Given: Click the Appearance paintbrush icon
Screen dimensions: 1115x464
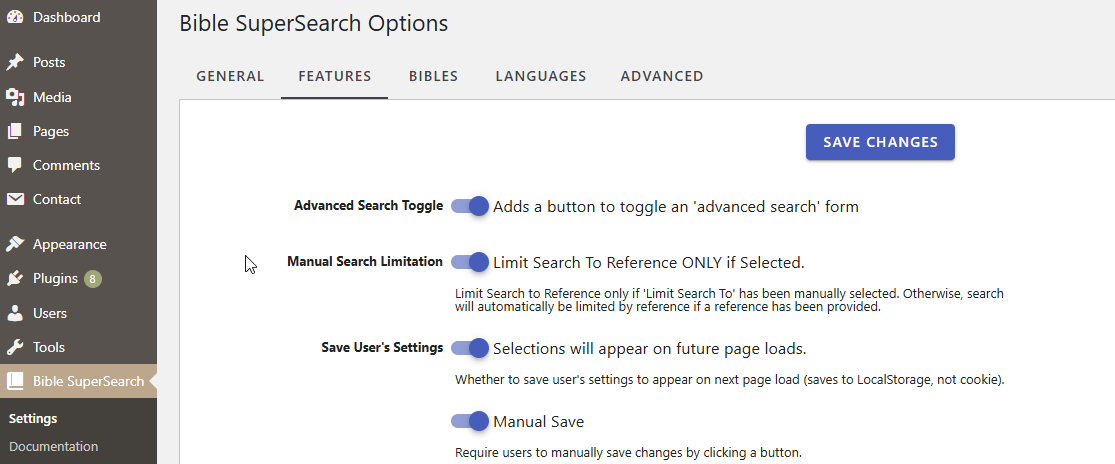Looking at the screenshot, I should (x=15, y=244).
